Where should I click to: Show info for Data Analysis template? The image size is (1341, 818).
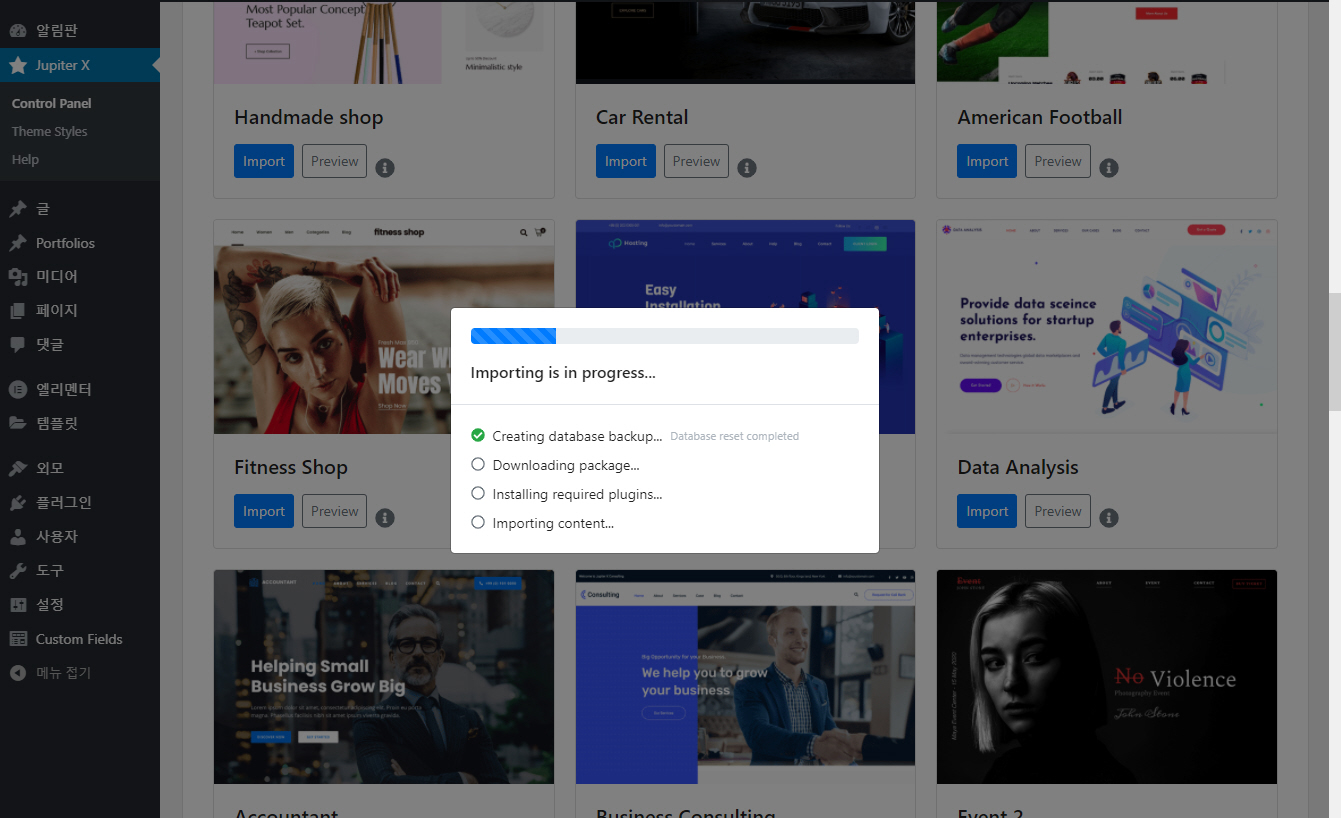(x=1108, y=518)
